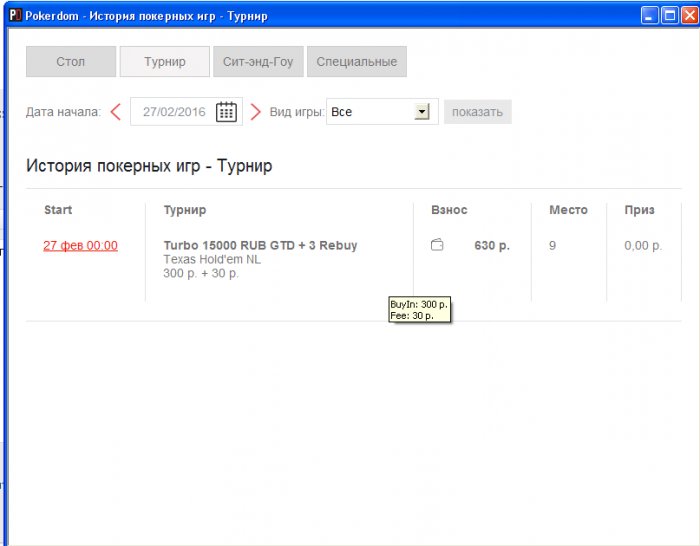The height and width of the screenshot is (546, 700).
Task: Click the Pokerdom logo in title bar
Action: 15,16
